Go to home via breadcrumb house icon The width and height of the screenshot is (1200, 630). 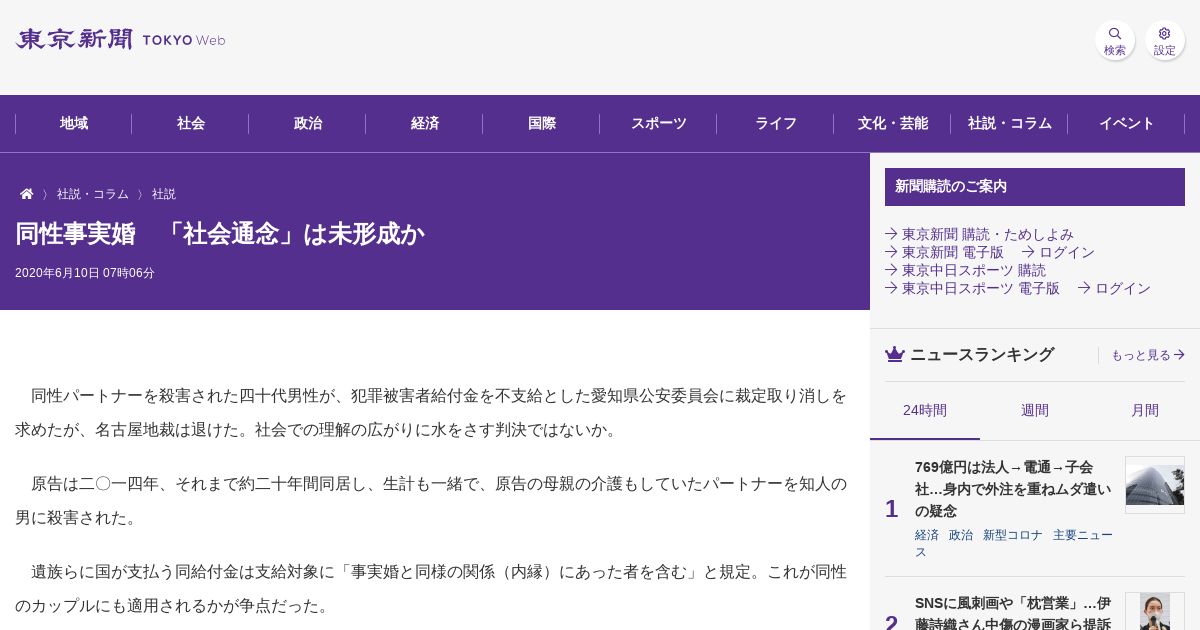click(27, 194)
